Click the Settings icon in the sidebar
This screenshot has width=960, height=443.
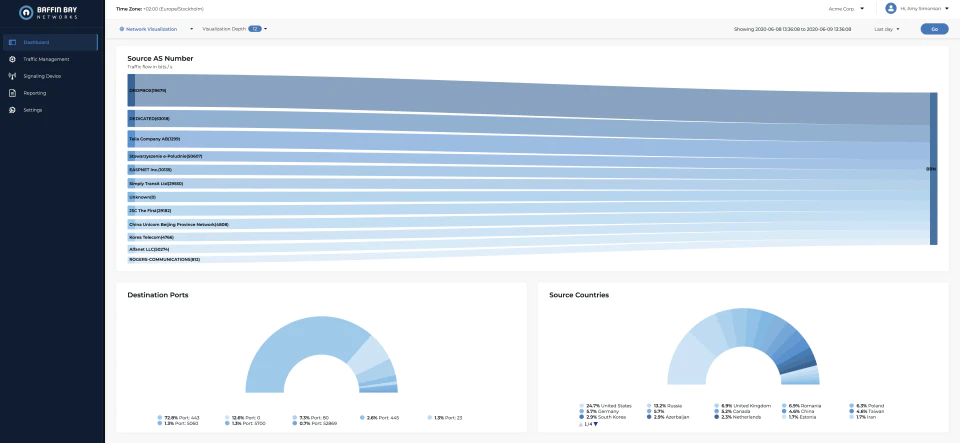[12, 110]
